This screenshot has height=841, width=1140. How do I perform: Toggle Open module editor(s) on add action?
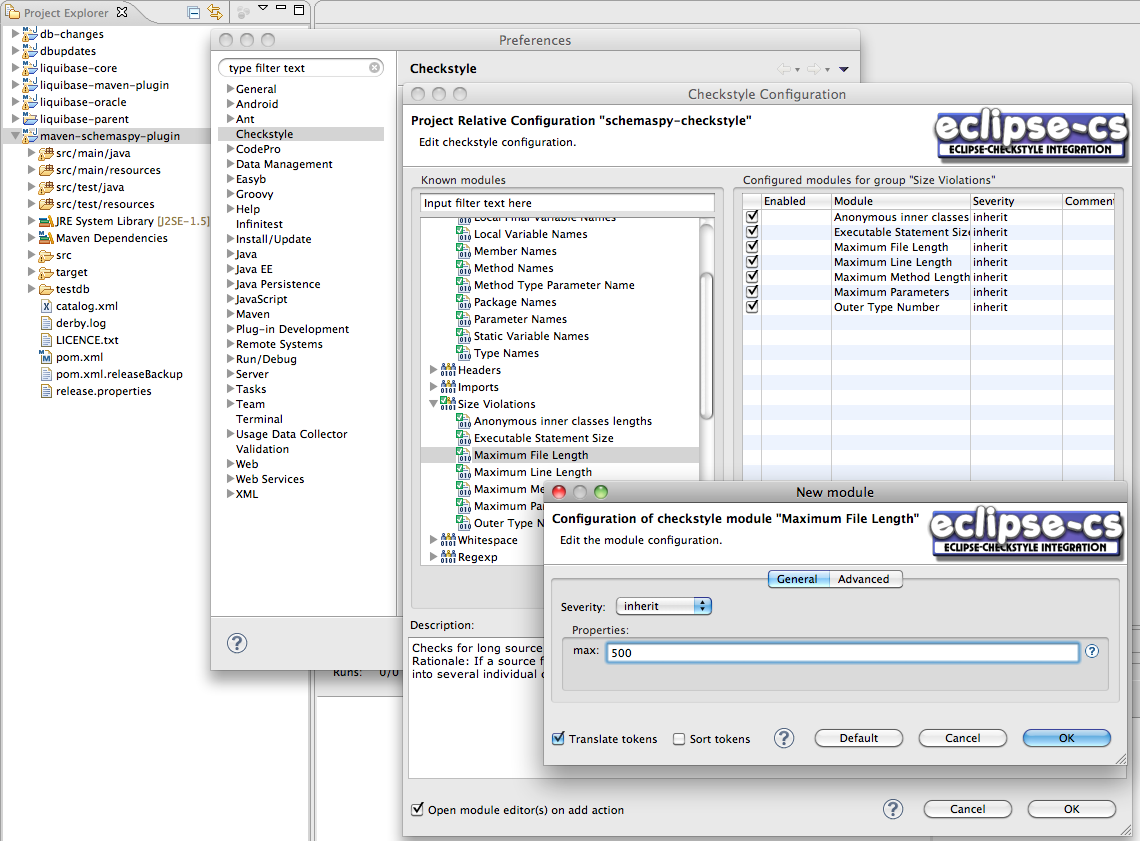[x=417, y=809]
